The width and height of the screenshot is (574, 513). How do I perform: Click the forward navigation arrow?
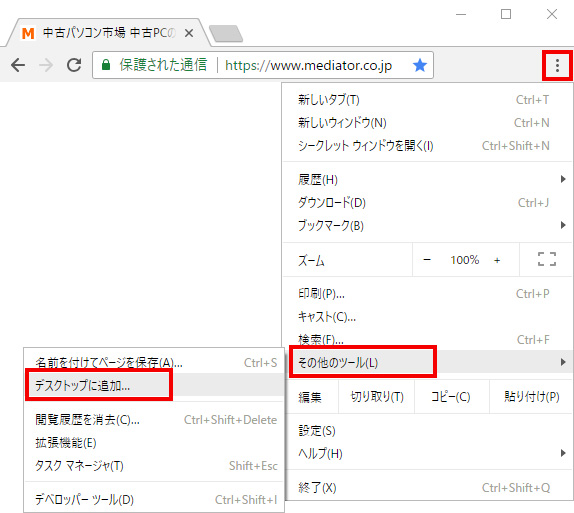(46, 66)
